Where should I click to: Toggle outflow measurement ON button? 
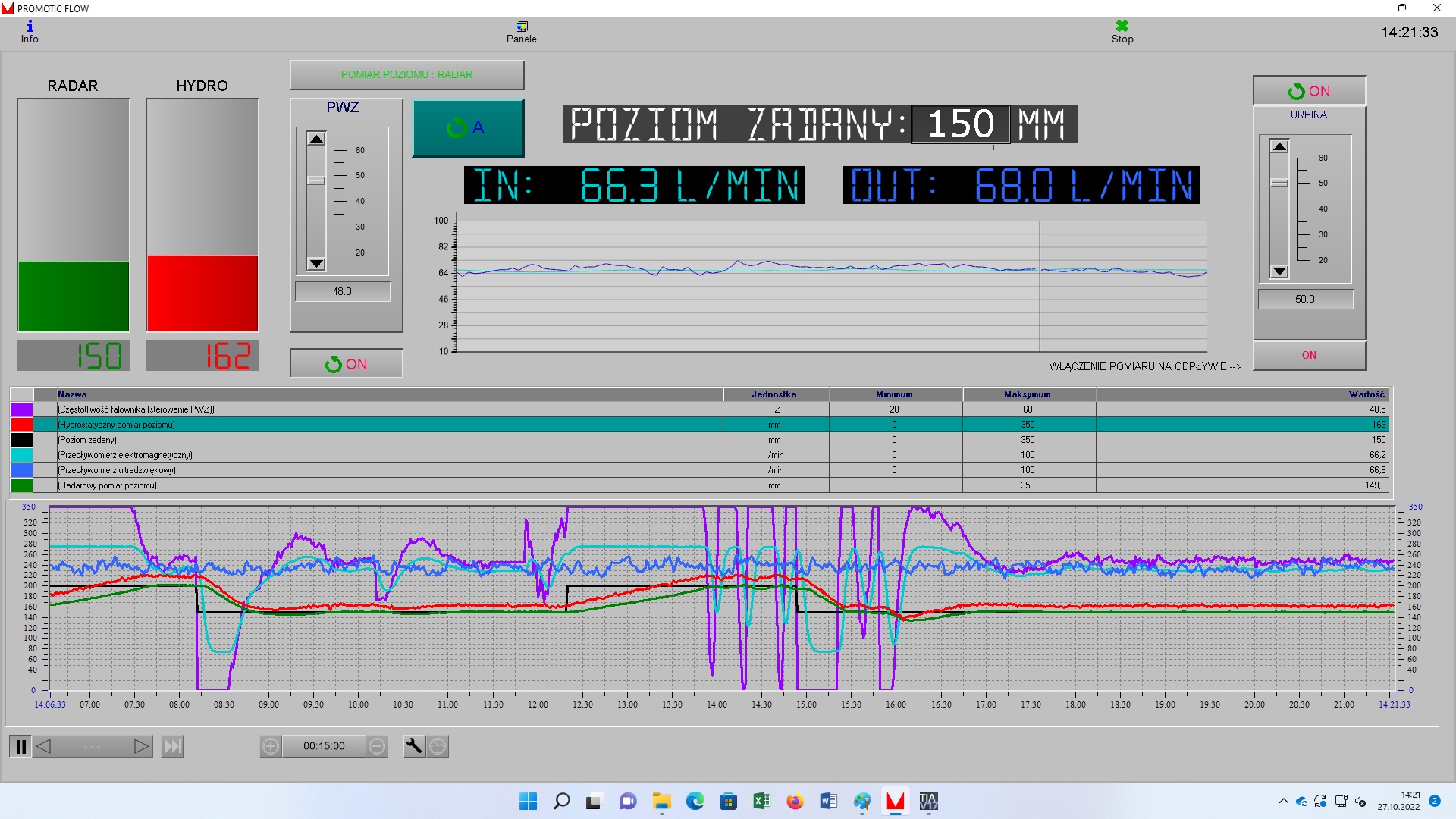click(x=1309, y=355)
